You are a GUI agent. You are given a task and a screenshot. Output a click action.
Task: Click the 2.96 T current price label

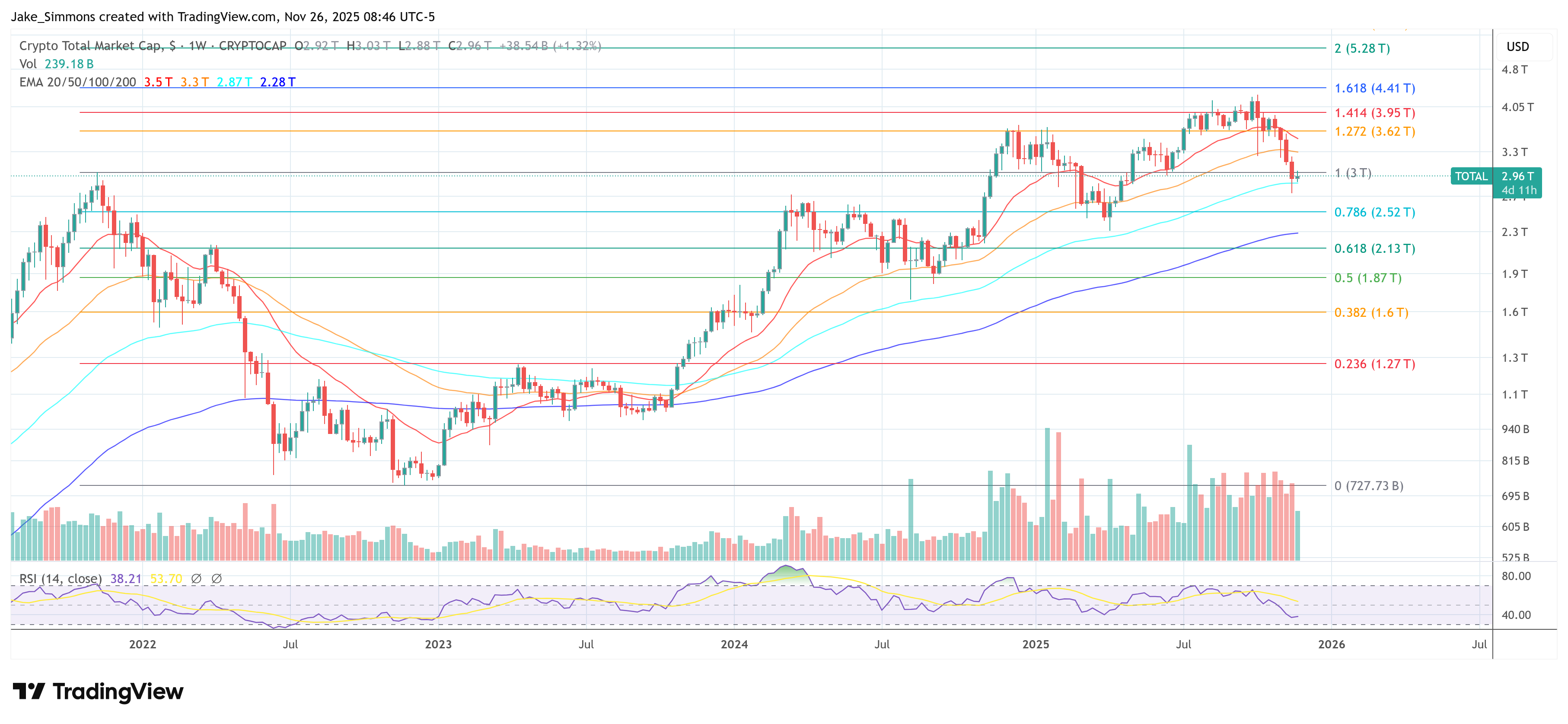coord(1517,176)
